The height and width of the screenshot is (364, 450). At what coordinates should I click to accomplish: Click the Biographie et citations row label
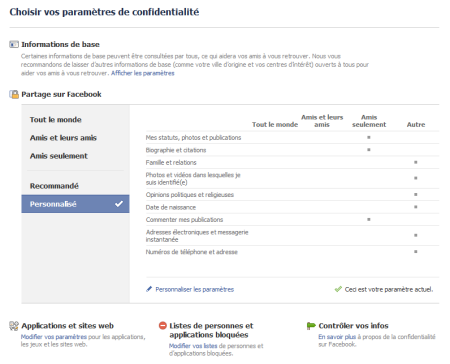[176, 150]
